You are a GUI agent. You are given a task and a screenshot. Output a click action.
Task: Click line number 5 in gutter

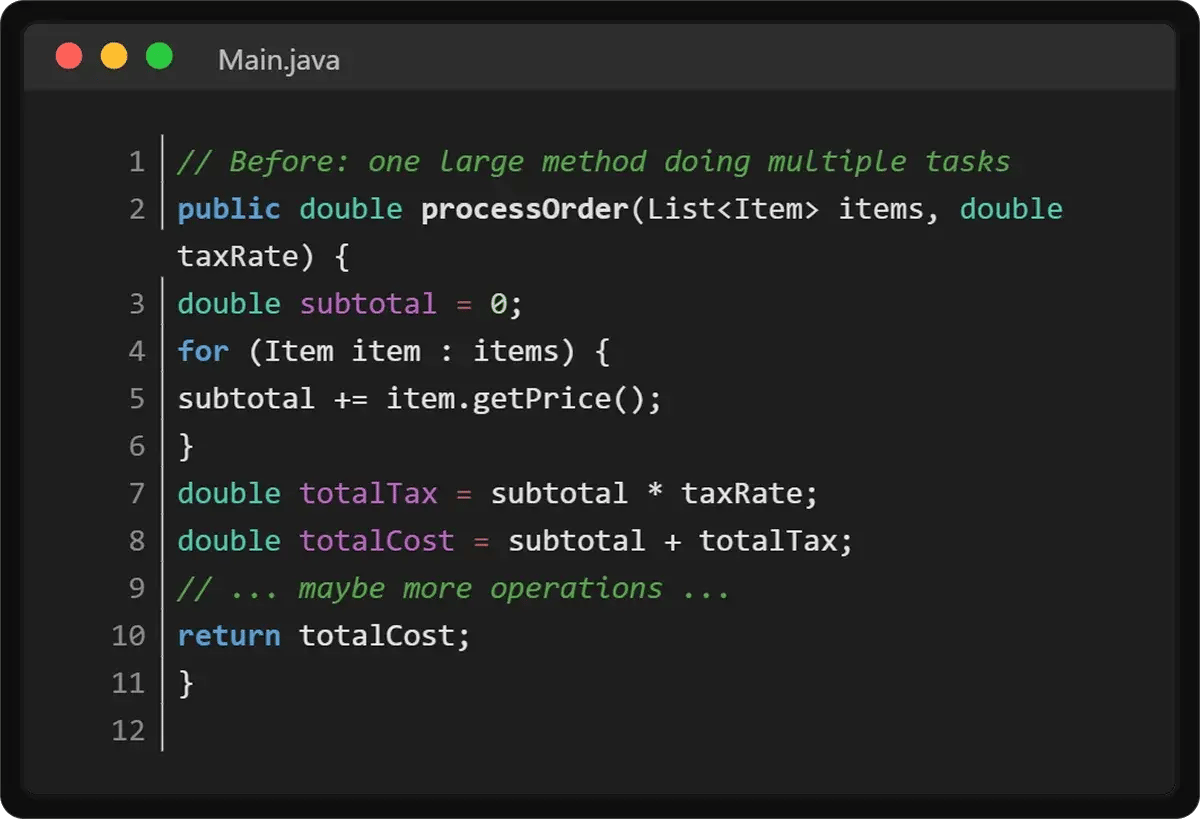coord(137,399)
